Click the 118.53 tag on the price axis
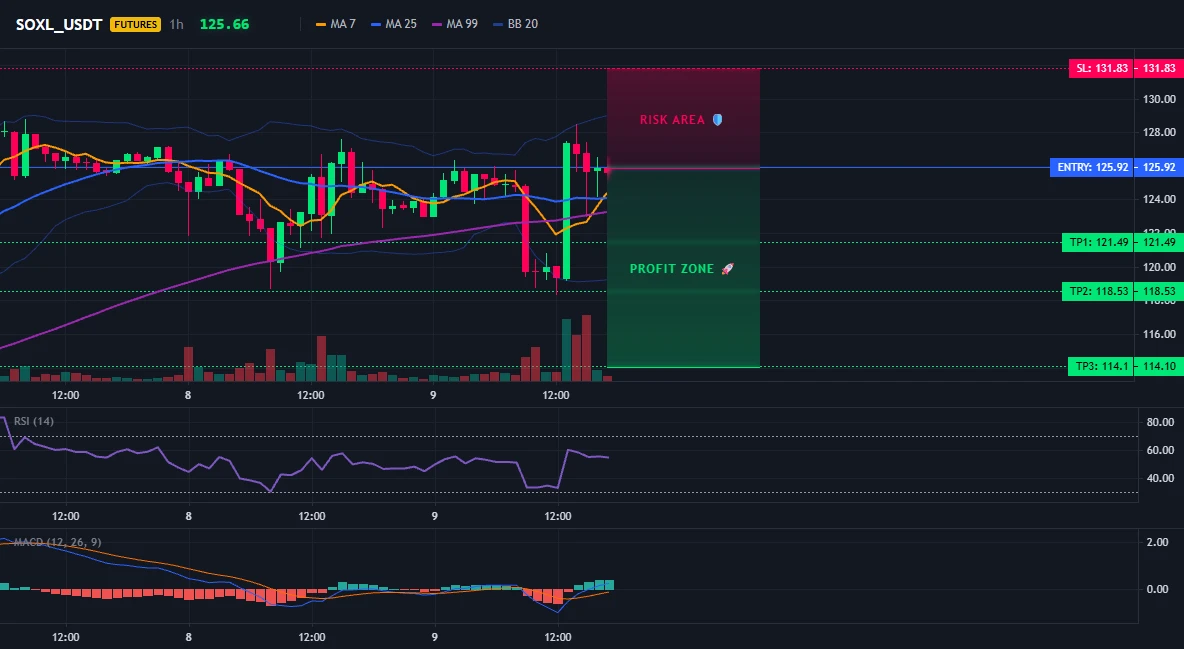 [x=1159, y=291]
